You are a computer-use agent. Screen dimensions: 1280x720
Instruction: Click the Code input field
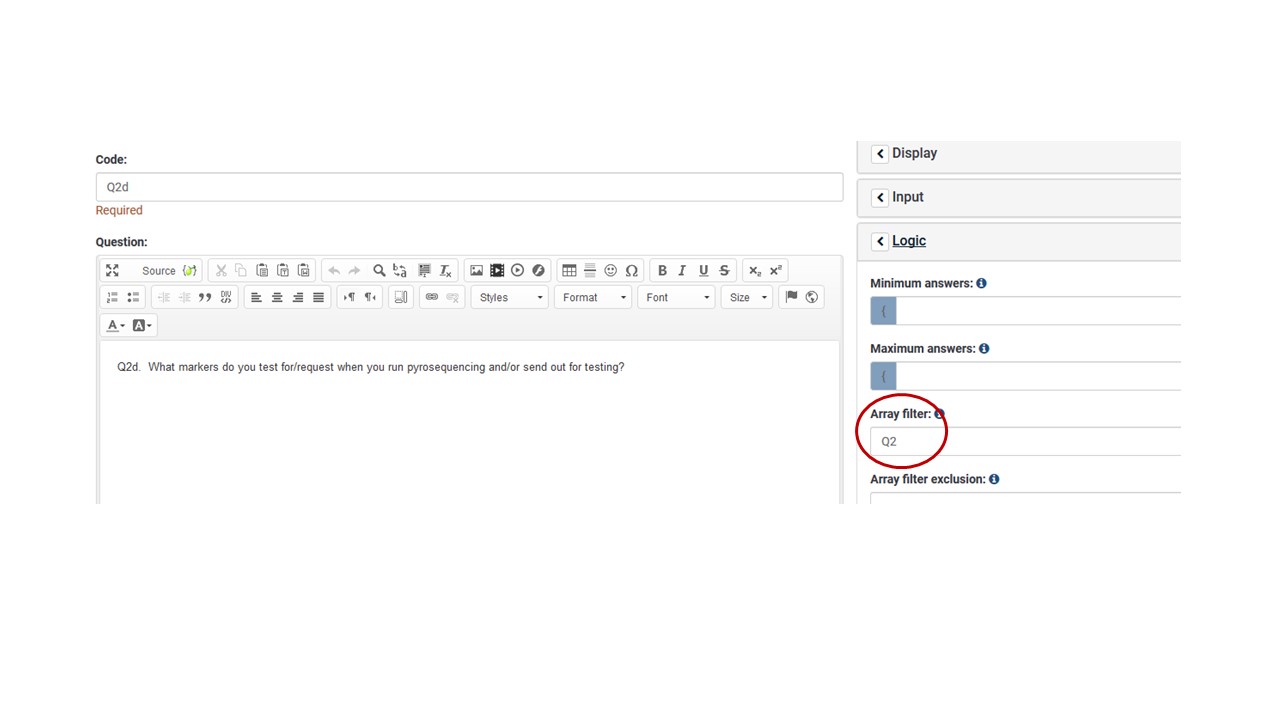click(469, 187)
